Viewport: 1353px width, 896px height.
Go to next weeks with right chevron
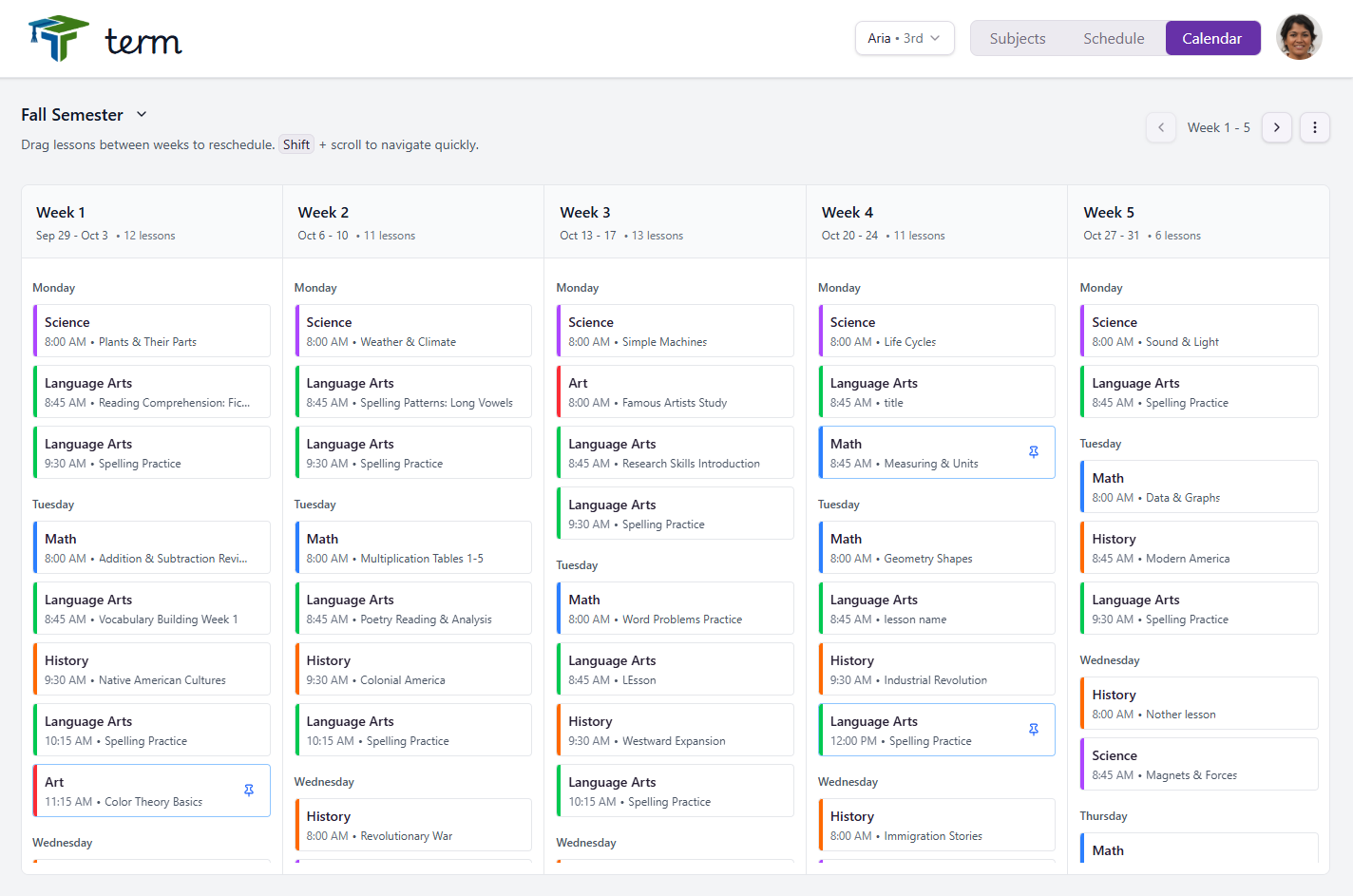(1276, 127)
